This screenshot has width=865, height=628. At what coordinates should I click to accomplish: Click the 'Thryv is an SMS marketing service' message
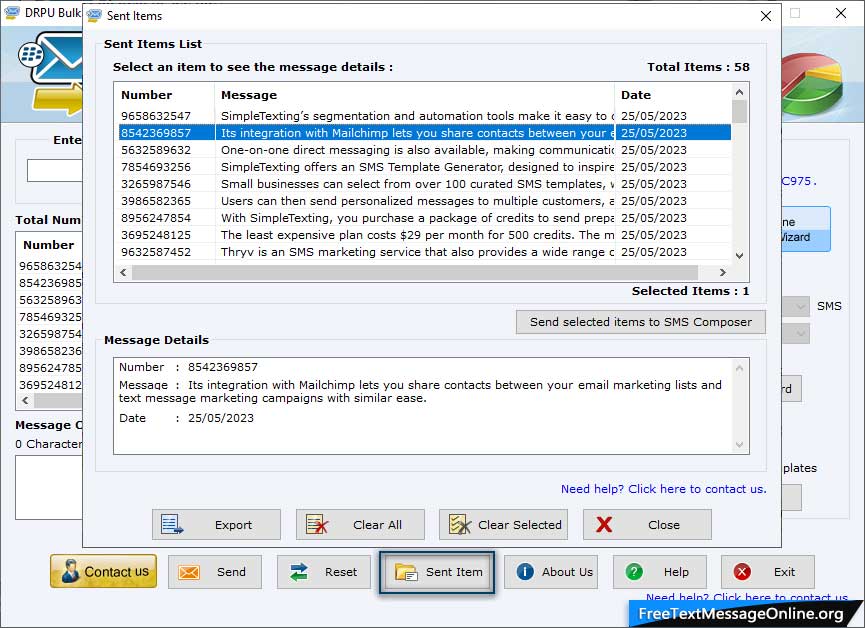[417, 252]
